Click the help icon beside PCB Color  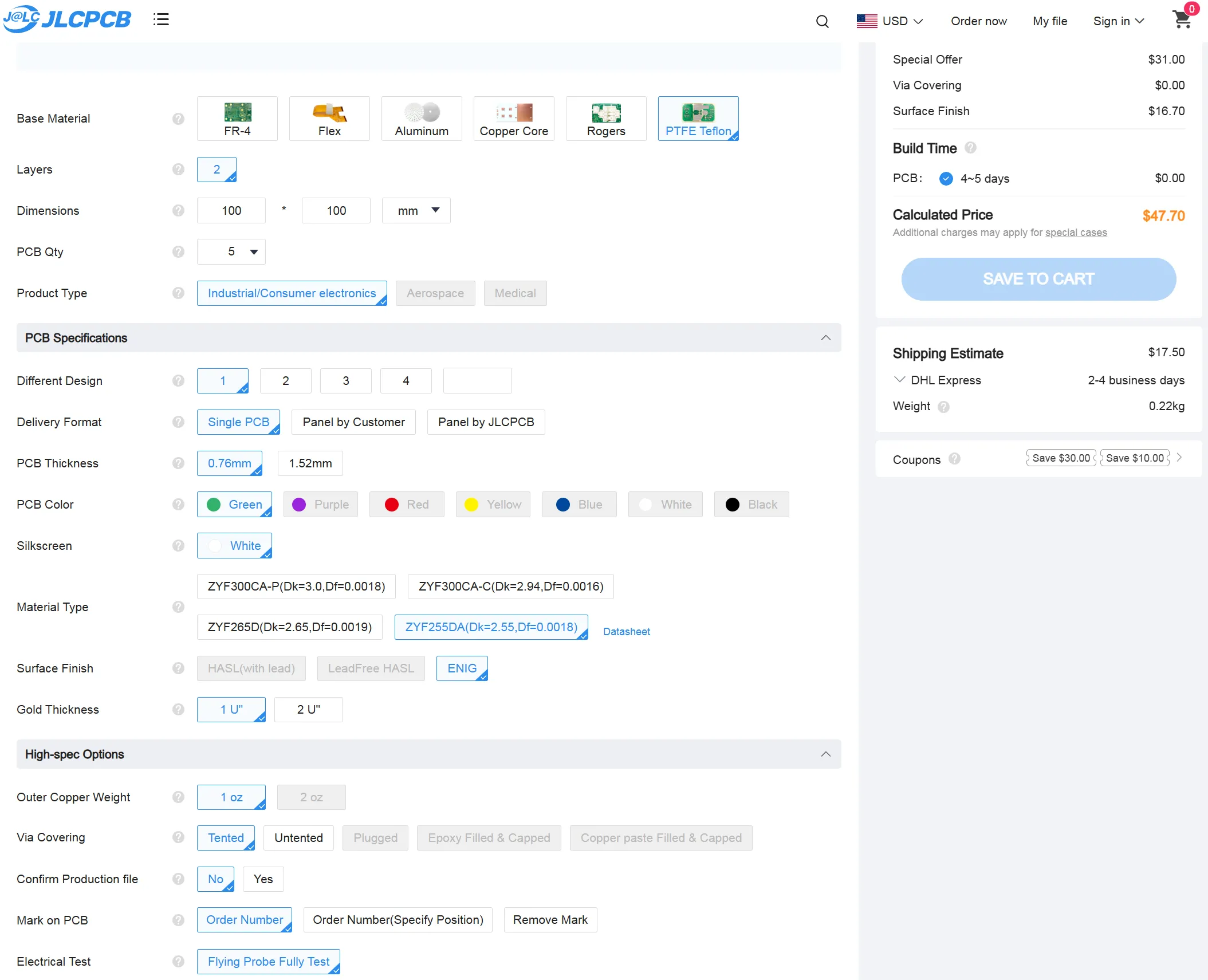(x=179, y=505)
